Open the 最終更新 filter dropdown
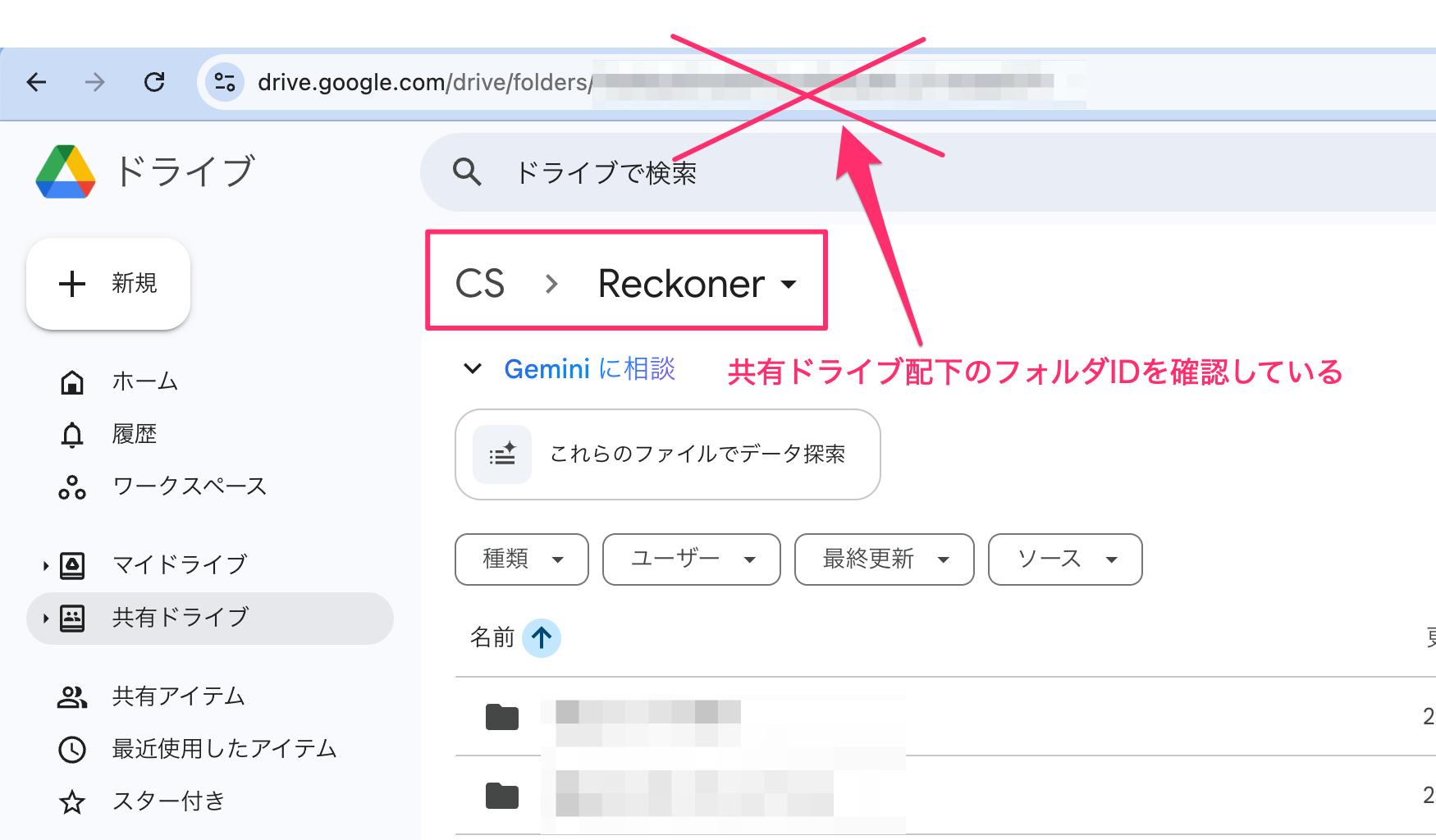 click(x=884, y=559)
